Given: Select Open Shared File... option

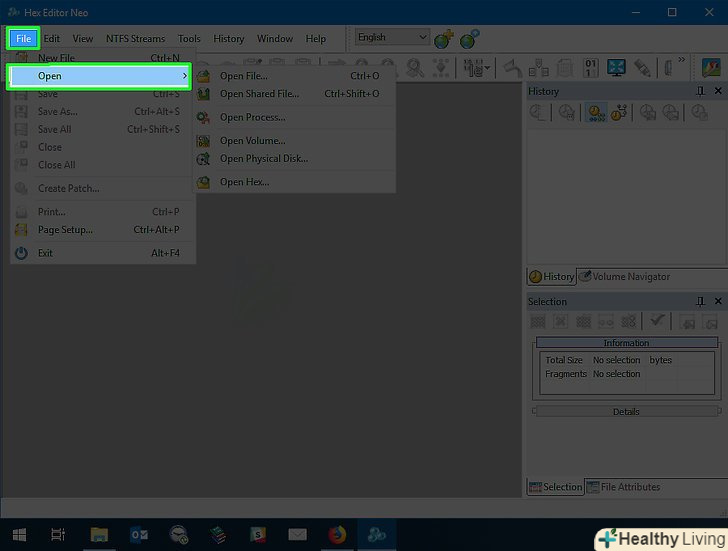Looking at the screenshot, I should [x=294, y=94].
